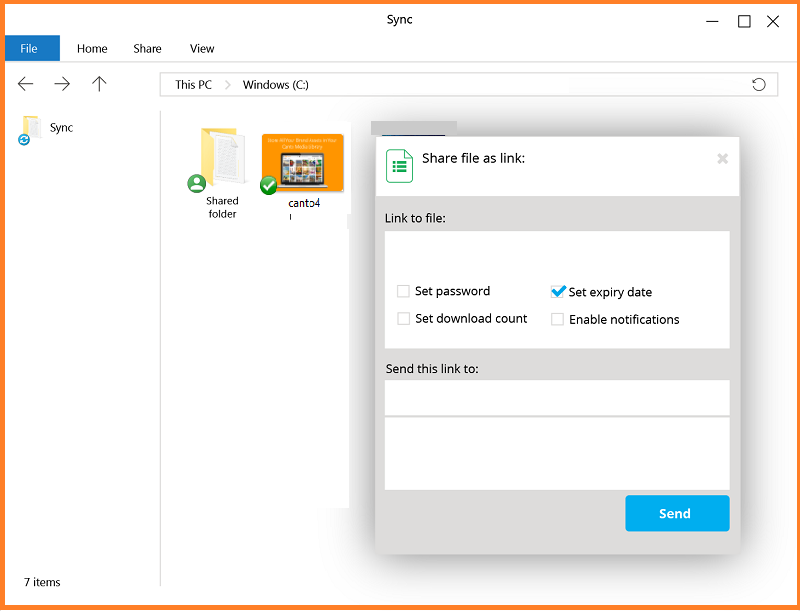
Task: Click the '7 items' status text
Action: coord(42,582)
